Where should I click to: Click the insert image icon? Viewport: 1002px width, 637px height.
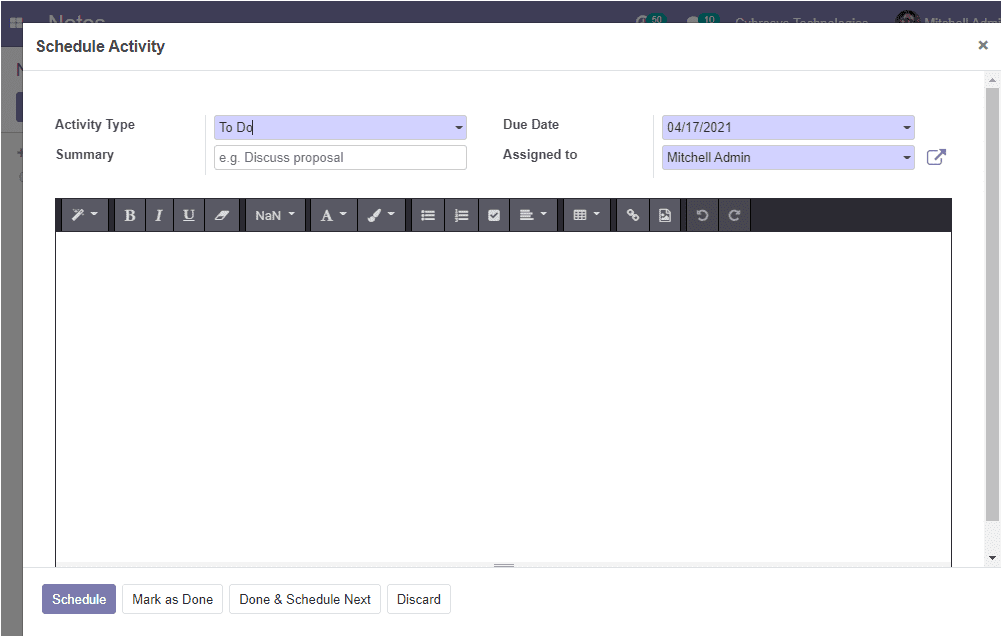665,215
